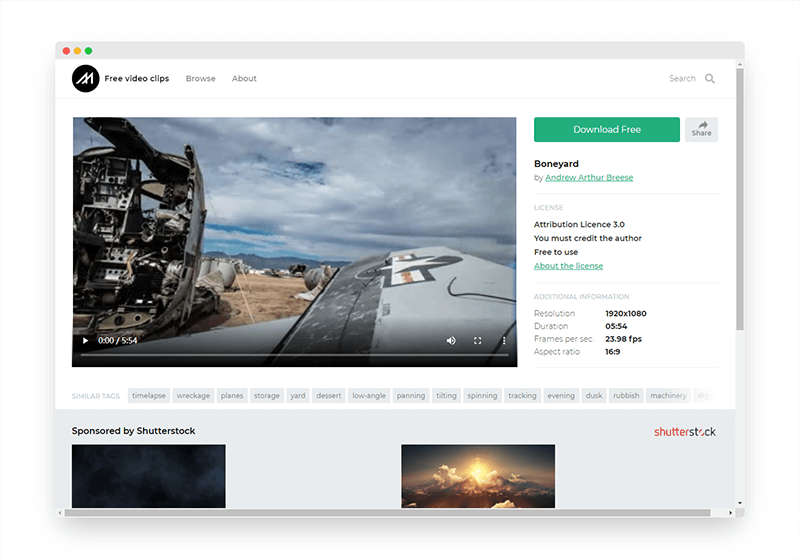Toggle fullscreen video mode

click(x=477, y=341)
